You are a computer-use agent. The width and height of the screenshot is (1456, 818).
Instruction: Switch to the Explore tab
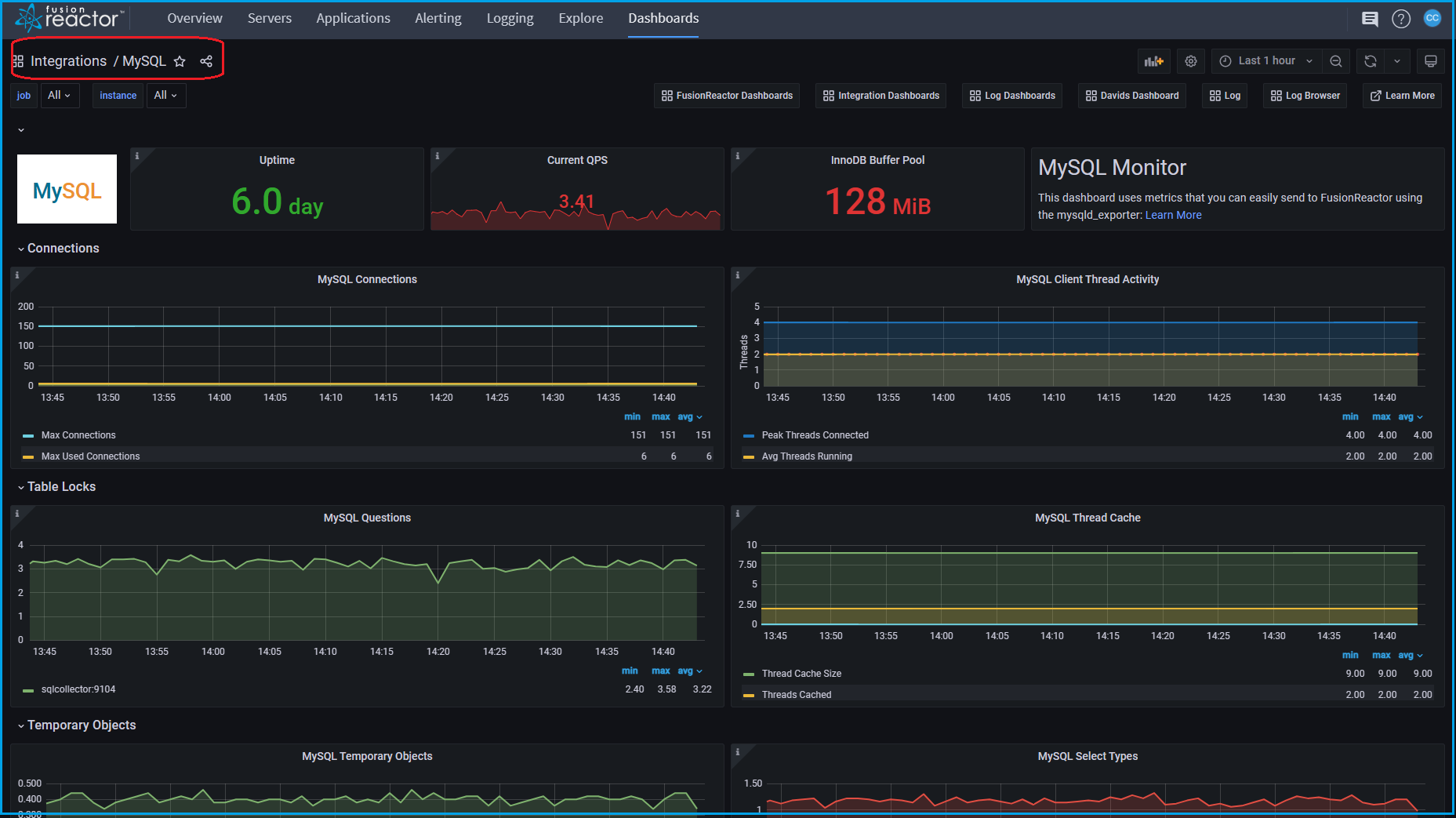tap(581, 18)
